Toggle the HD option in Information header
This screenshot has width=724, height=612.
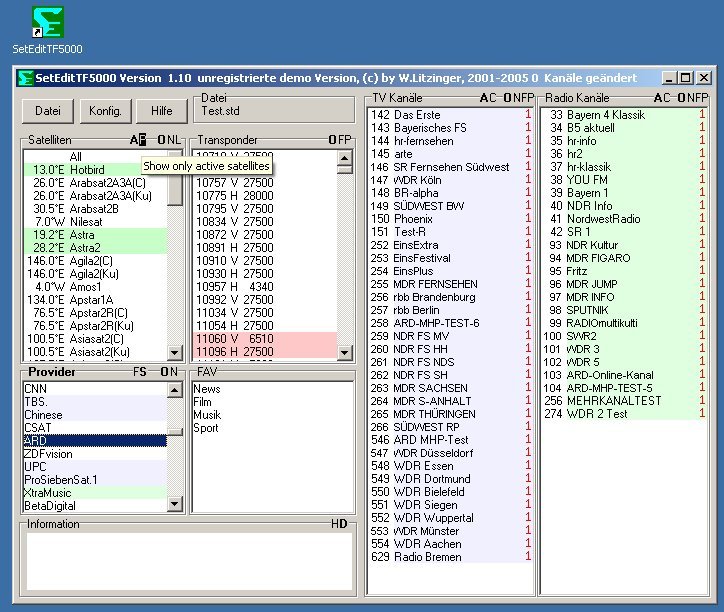pos(339,524)
